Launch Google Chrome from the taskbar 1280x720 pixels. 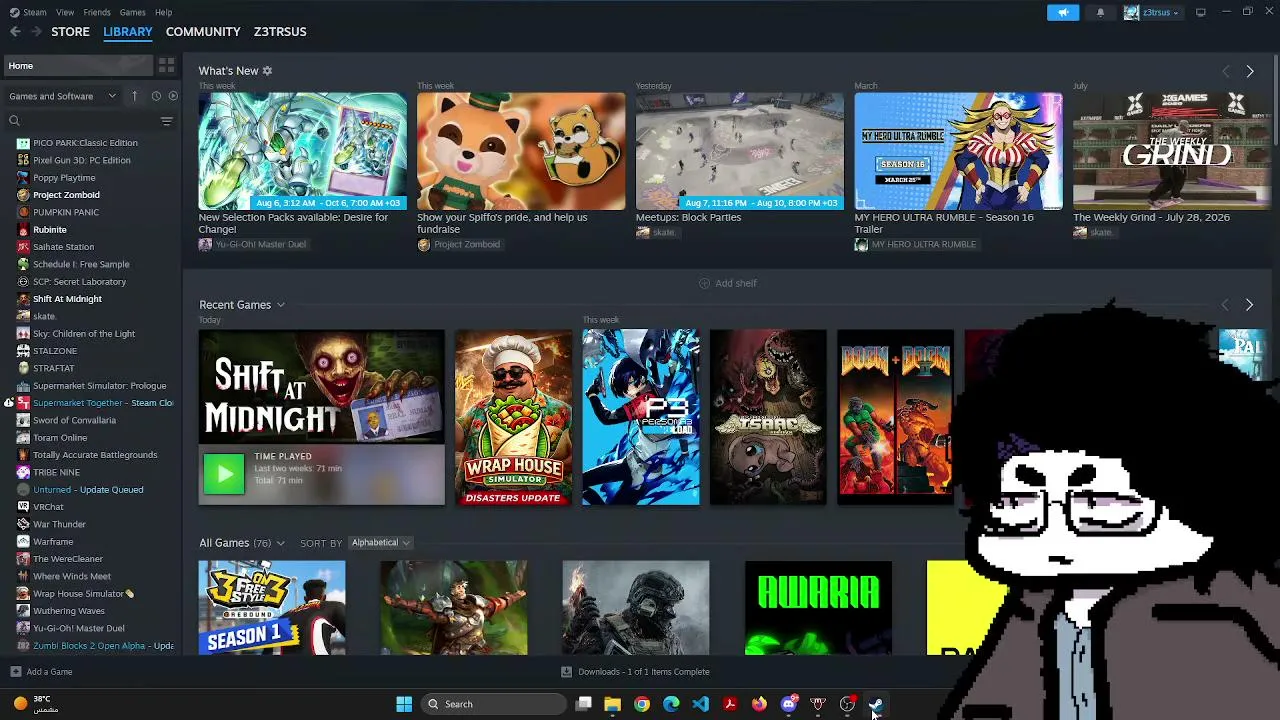642,704
